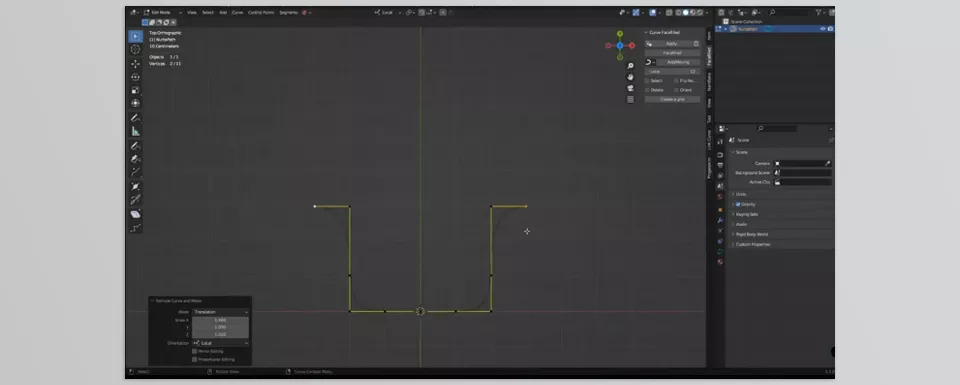
Task: Open the Segments menu
Action: [288, 12]
